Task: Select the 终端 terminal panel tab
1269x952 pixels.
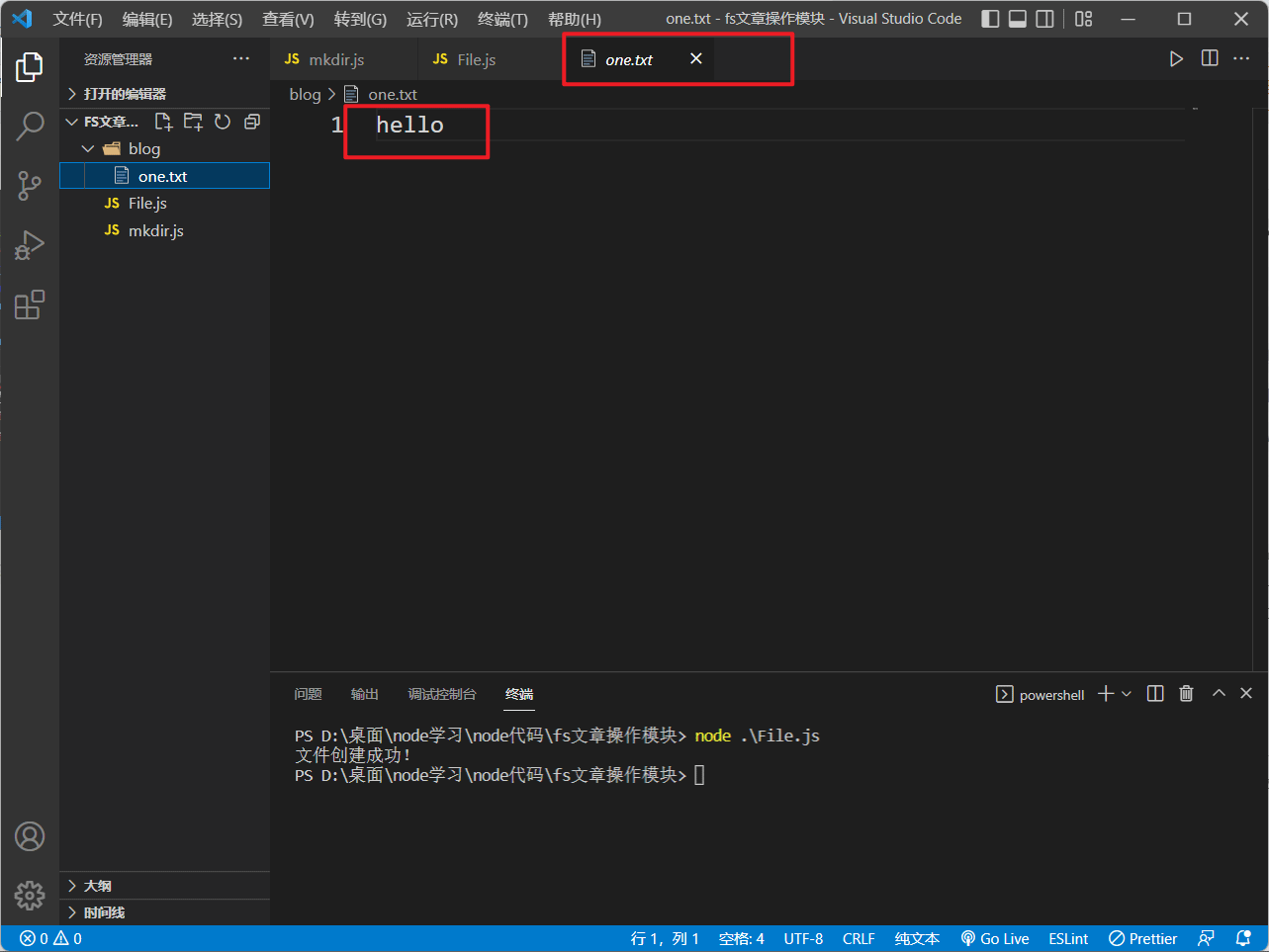Action: 519,694
